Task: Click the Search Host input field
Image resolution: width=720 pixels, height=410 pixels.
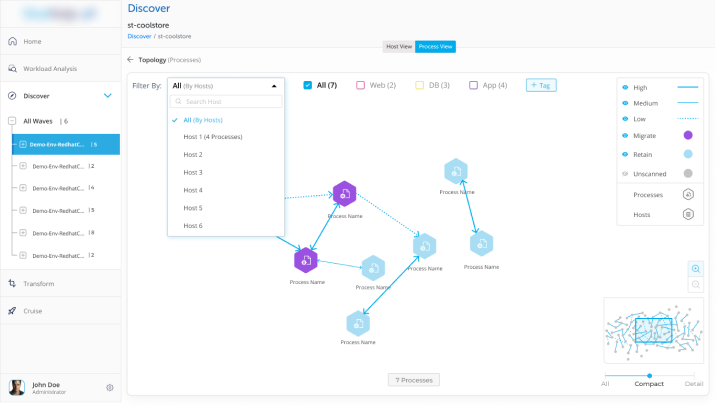Action: tap(228, 102)
